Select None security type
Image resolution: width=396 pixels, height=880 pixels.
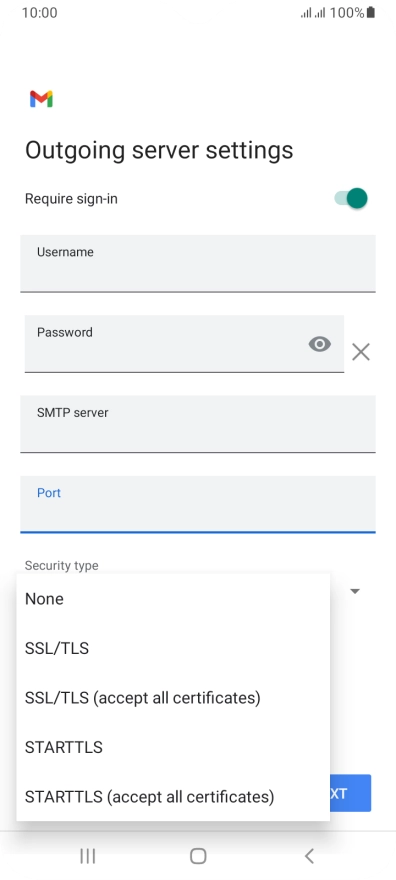point(173,599)
